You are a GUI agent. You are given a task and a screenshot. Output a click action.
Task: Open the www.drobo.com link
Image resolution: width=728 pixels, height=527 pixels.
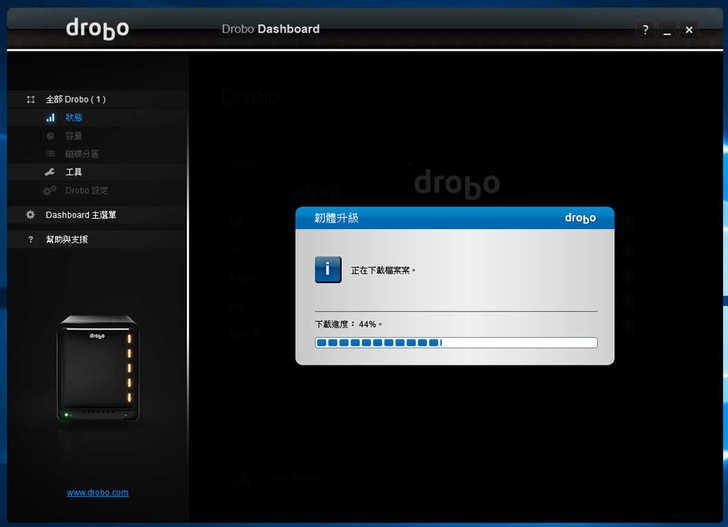point(98,493)
